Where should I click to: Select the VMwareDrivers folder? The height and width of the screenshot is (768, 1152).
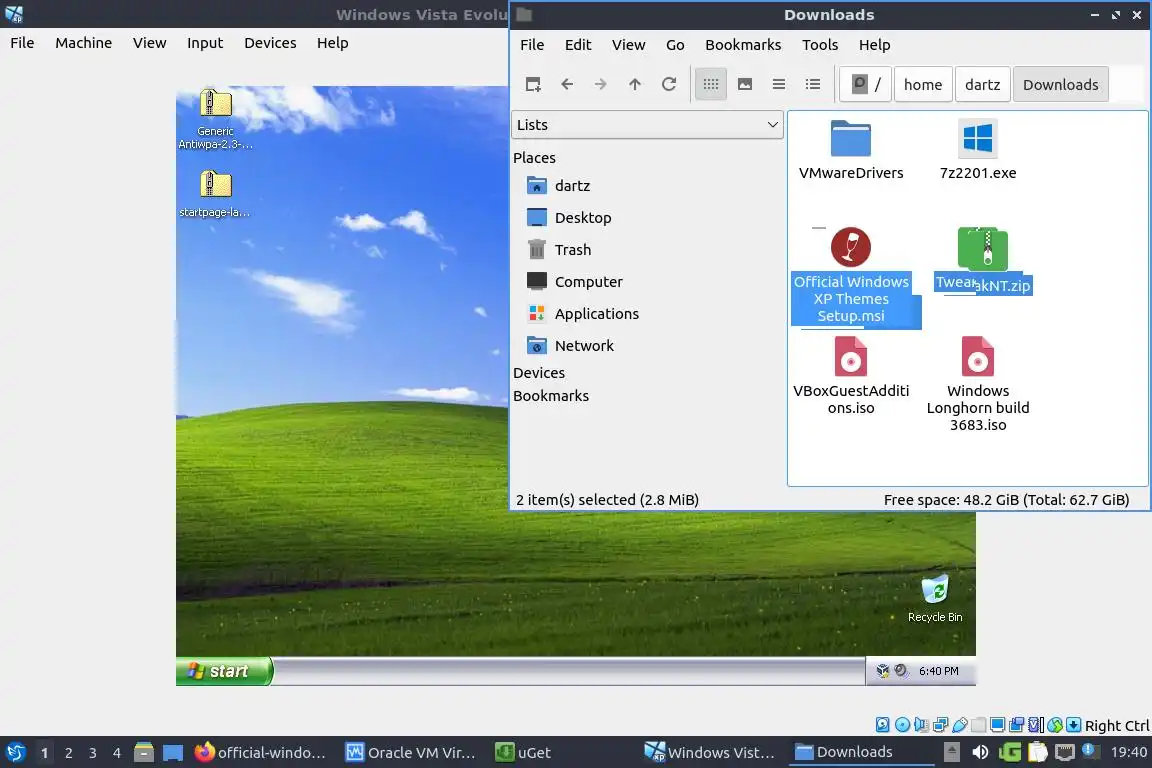[851, 151]
